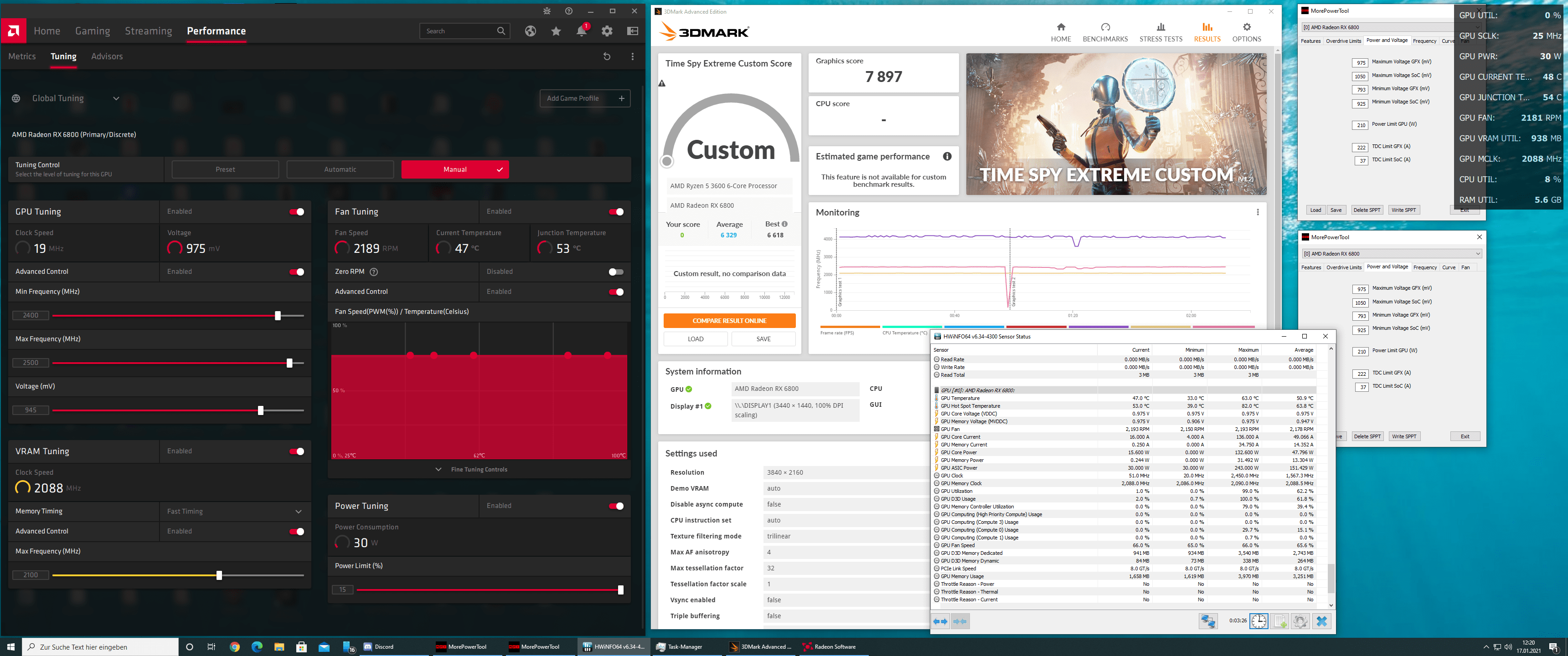The image size is (1568, 656).
Task: Open Frequency tab in lower MorePowerTool
Action: (1424, 268)
